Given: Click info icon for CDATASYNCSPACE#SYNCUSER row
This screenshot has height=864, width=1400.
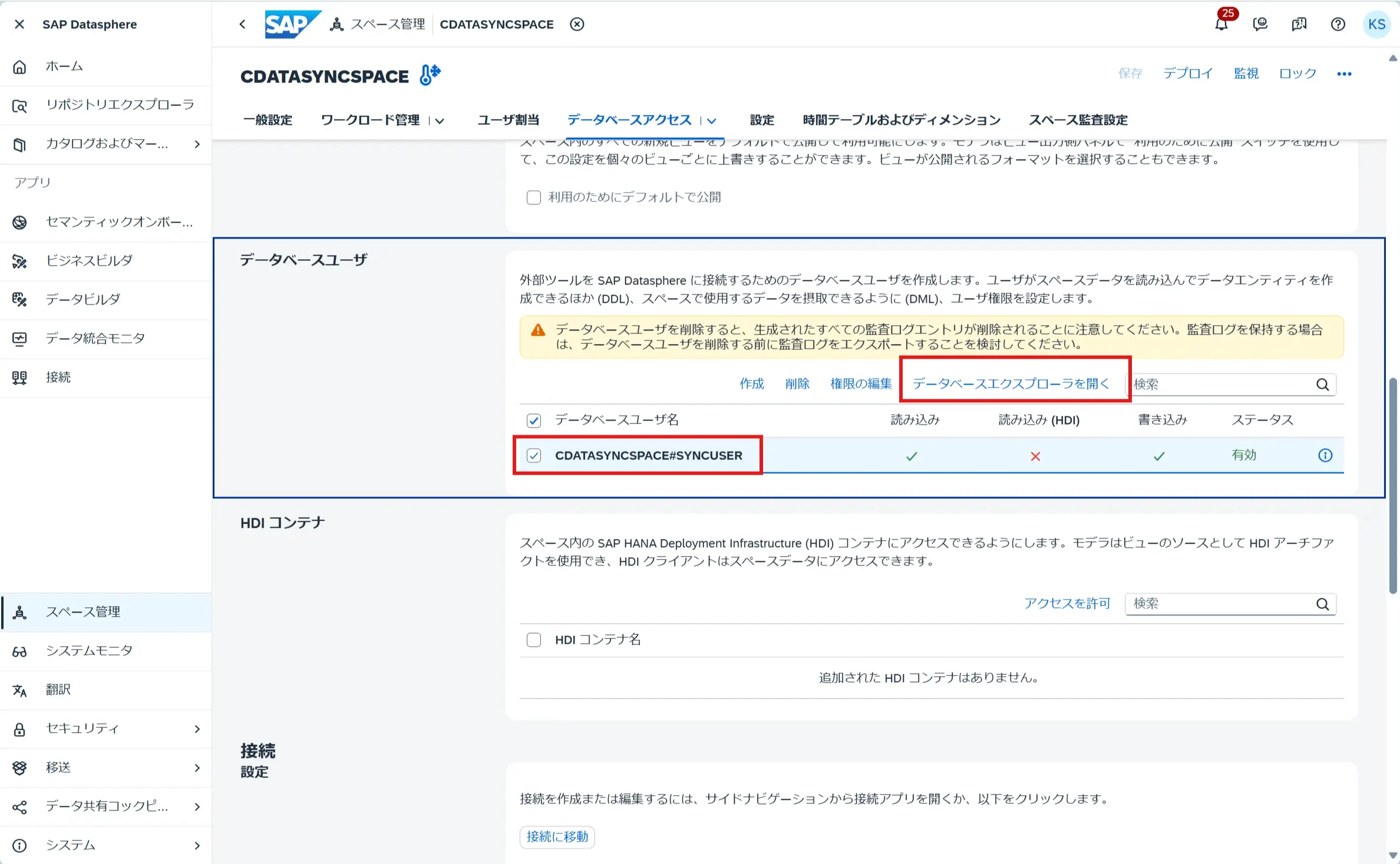Looking at the screenshot, I should (x=1325, y=455).
